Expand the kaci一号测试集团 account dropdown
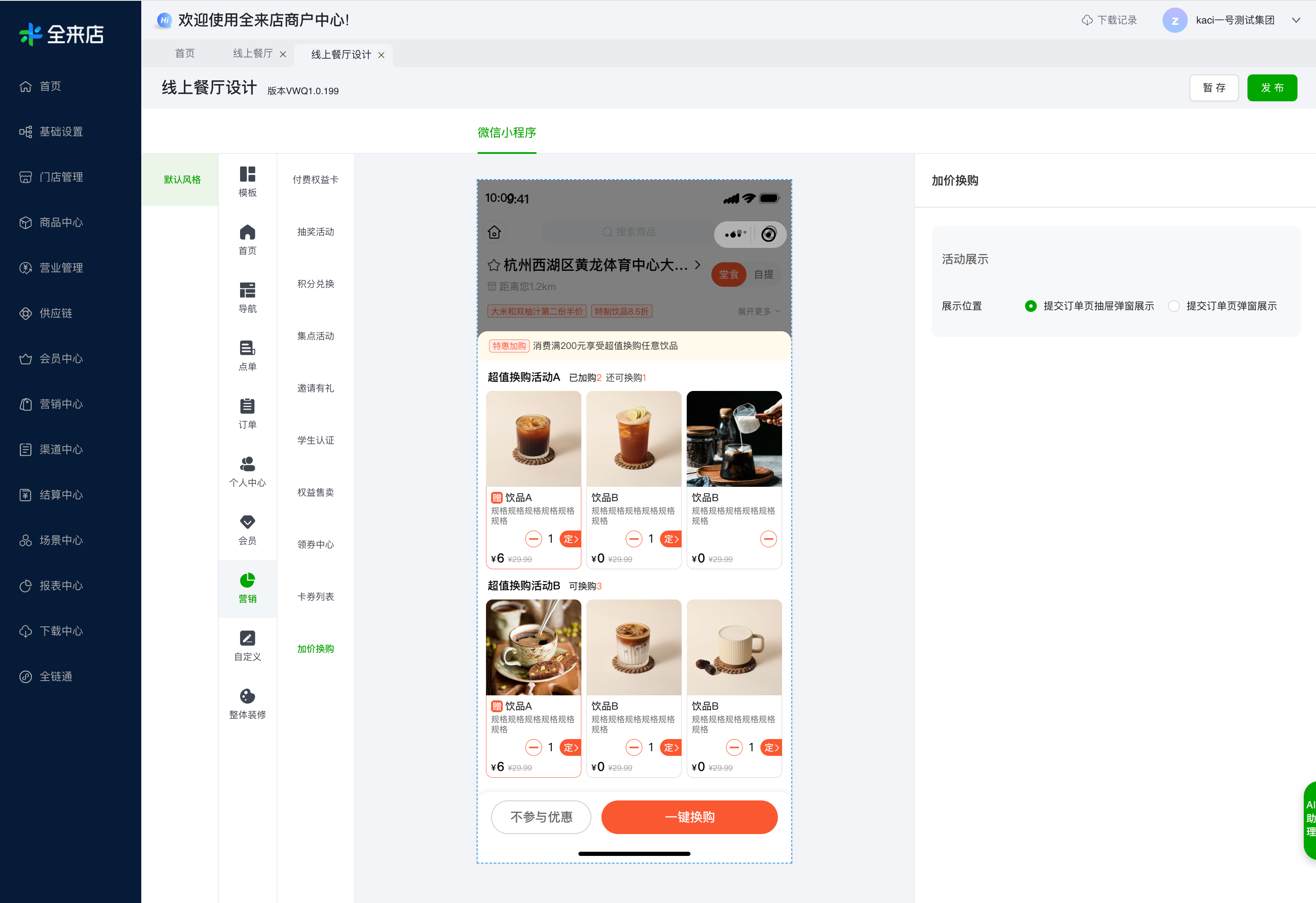The width and height of the screenshot is (1316, 903). click(x=1296, y=20)
